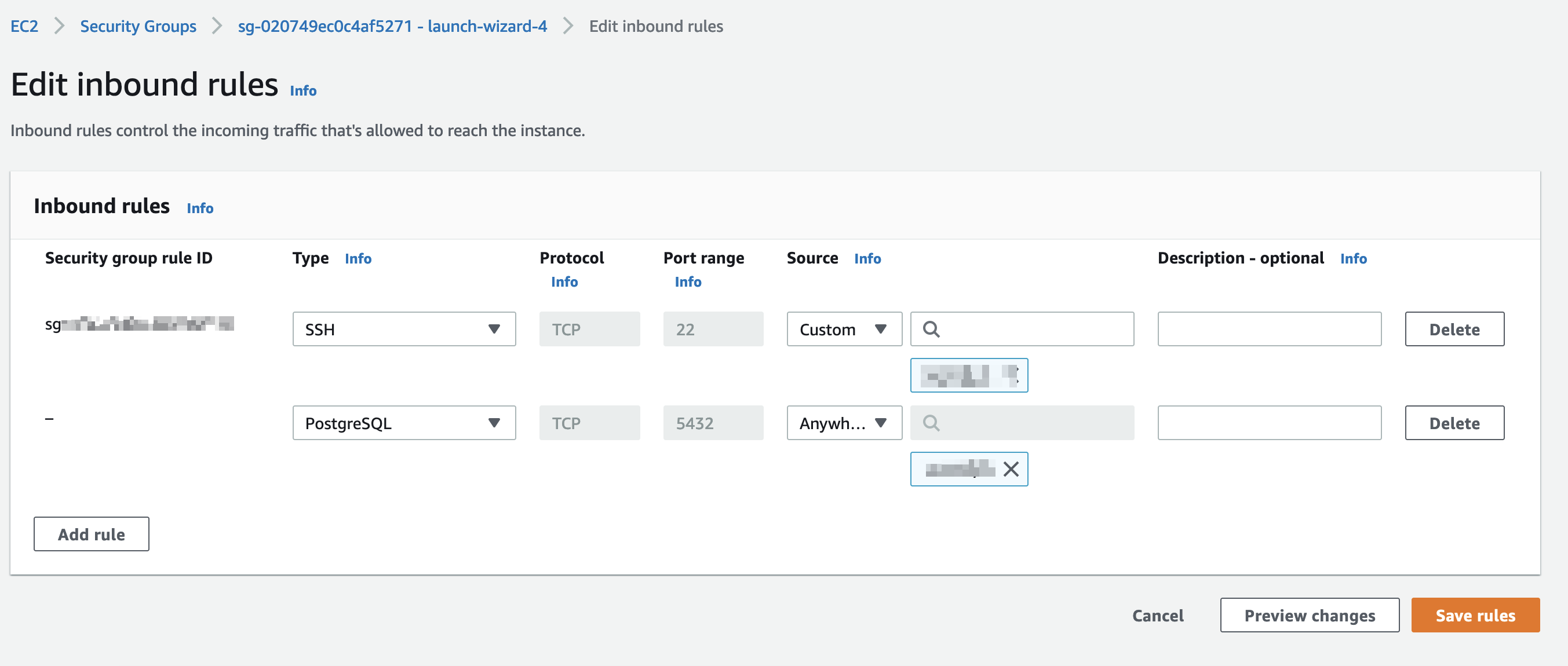
Task: Open sg-020749ec0c4af5271 launch-wizard-4 breadcrumb
Action: point(392,26)
